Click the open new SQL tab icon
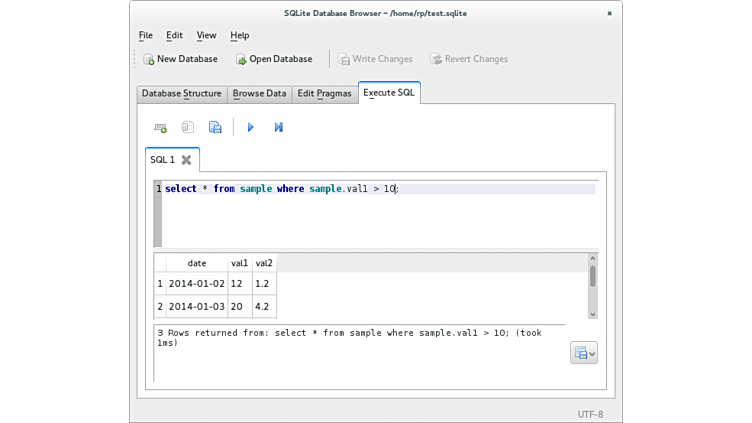Screen dimensions: 752x423 point(160,128)
